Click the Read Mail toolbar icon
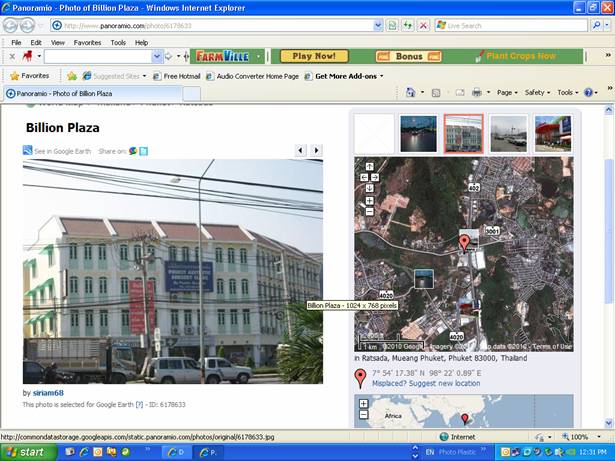The height and width of the screenshot is (461, 615). (x=460, y=93)
